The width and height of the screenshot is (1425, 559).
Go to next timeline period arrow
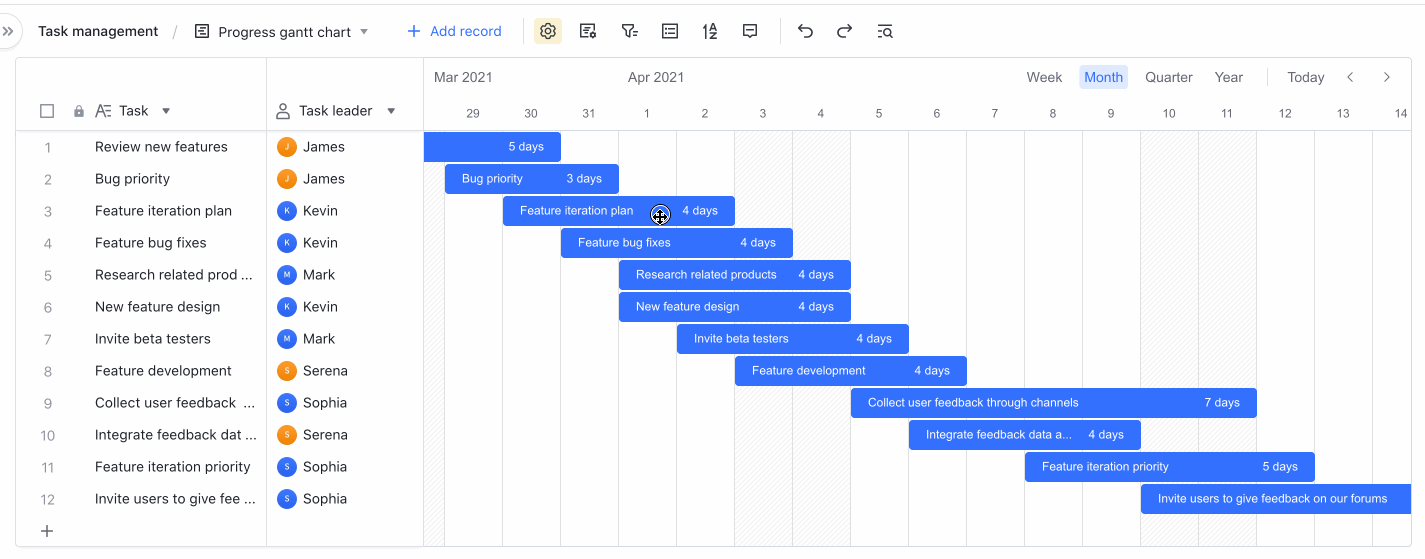click(x=1386, y=77)
